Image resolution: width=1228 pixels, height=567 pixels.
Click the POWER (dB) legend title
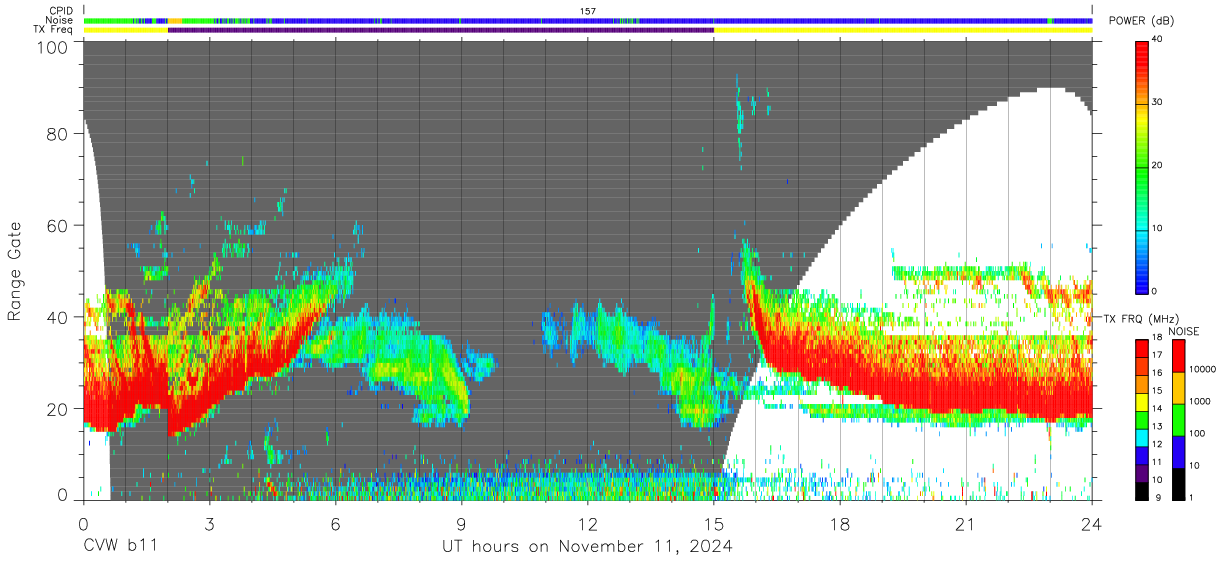[x=1141, y=21]
